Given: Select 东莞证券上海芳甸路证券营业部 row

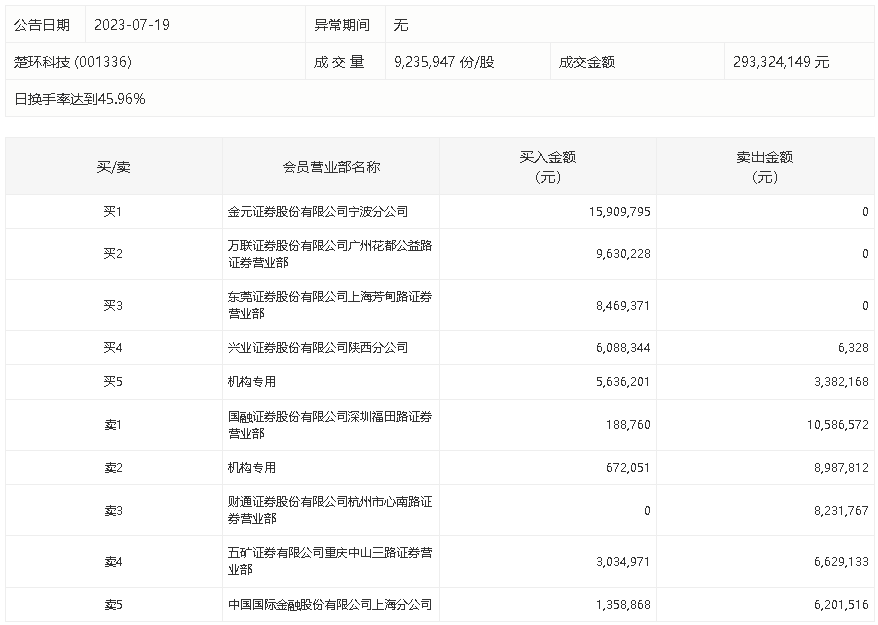Looking at the screenshot, I should 329,305.
